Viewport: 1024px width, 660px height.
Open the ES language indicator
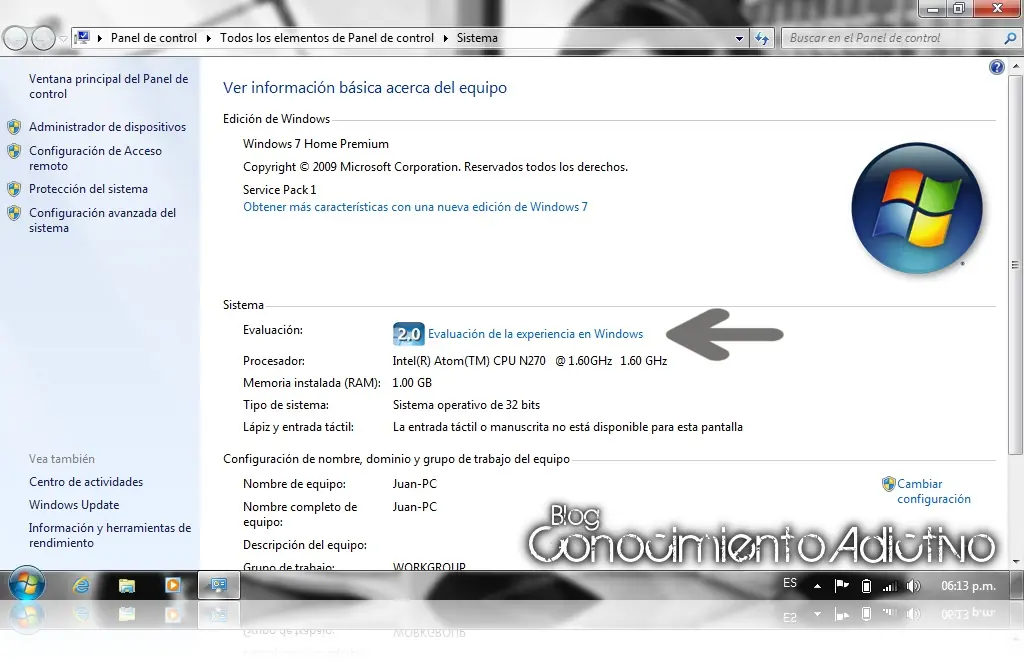tap(790, 582)
